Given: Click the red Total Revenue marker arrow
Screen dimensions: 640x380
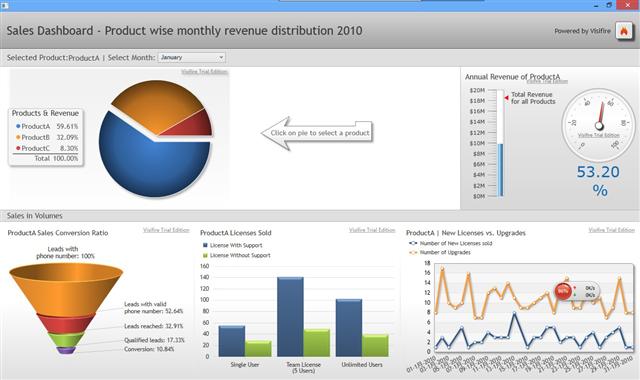Looking at the screenshot, I should [x=506, y=98].
